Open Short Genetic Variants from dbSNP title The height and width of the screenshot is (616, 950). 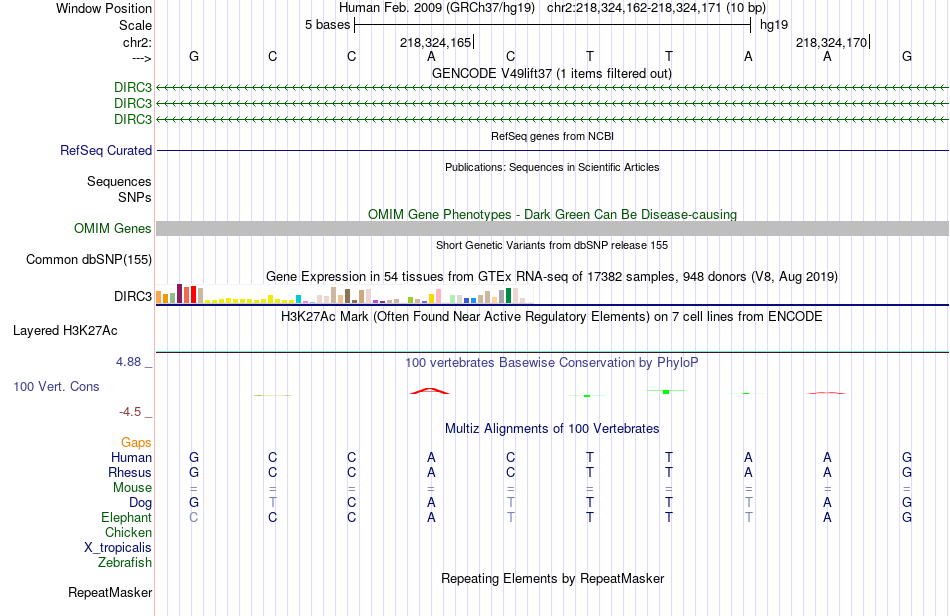[x=552, y=245]
